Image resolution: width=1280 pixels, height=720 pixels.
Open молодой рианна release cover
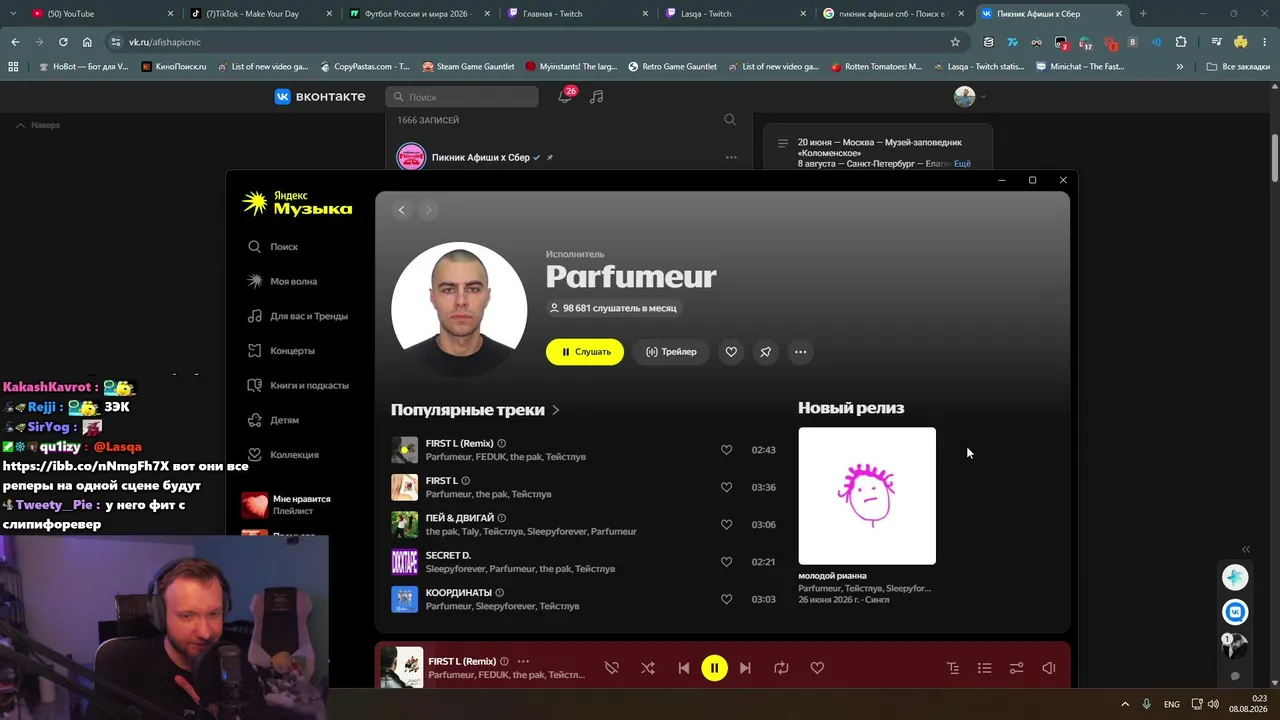click(867, 496)
